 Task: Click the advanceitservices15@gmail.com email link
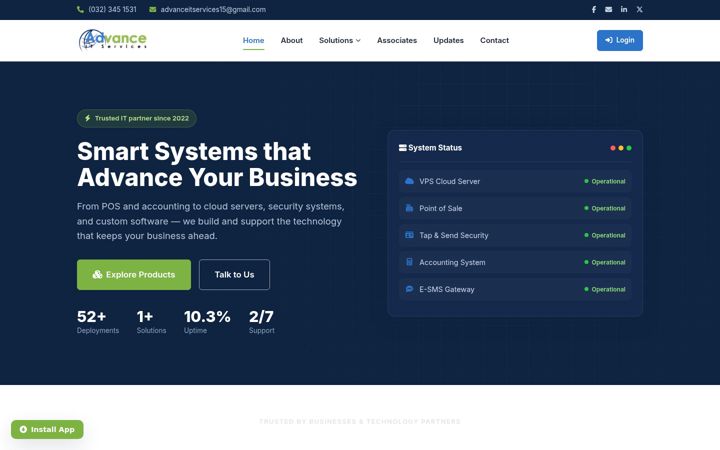pos(213,9)
